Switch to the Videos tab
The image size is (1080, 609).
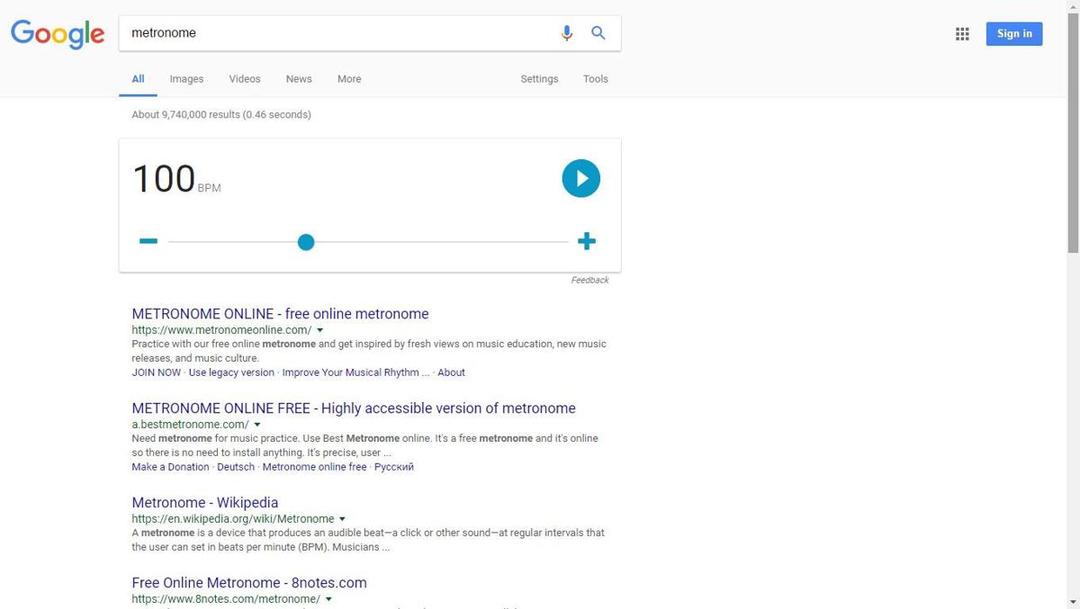pyautogui.click(x=245, y=79)
